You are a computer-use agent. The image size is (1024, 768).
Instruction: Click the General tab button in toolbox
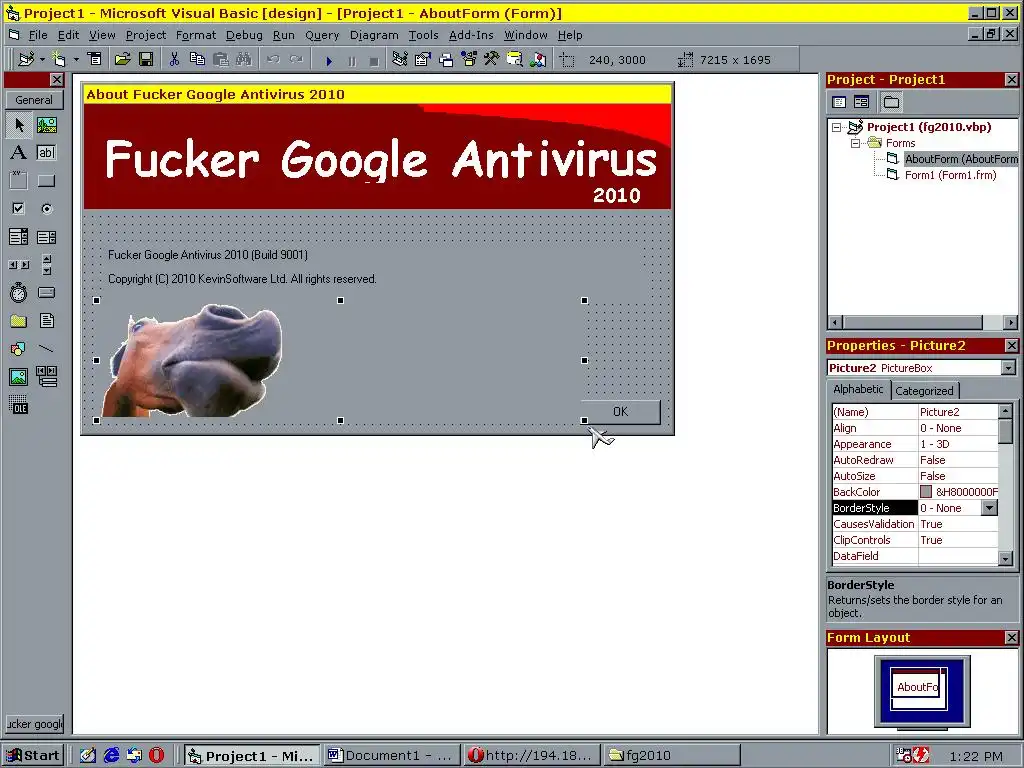click(34, 100)
